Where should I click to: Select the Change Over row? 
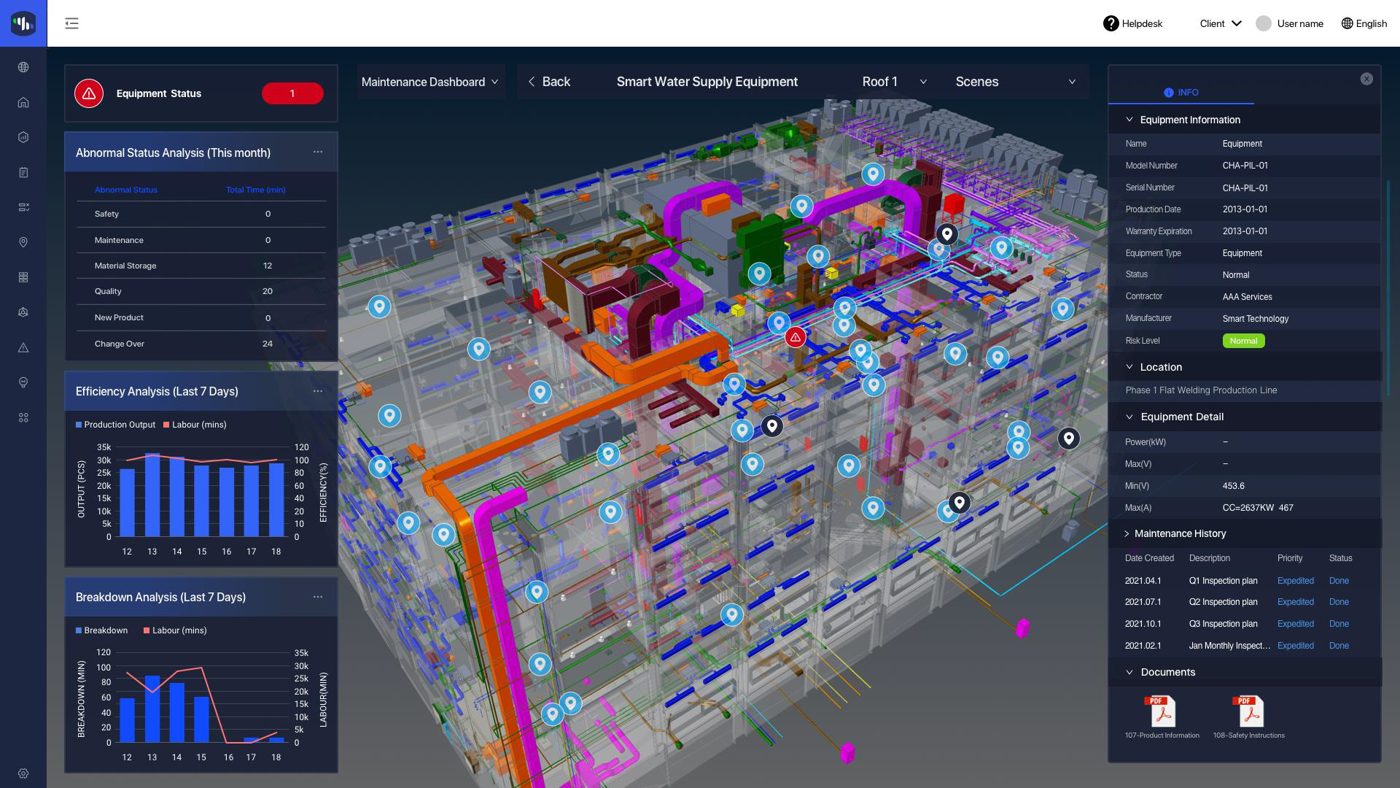[201, 344]
